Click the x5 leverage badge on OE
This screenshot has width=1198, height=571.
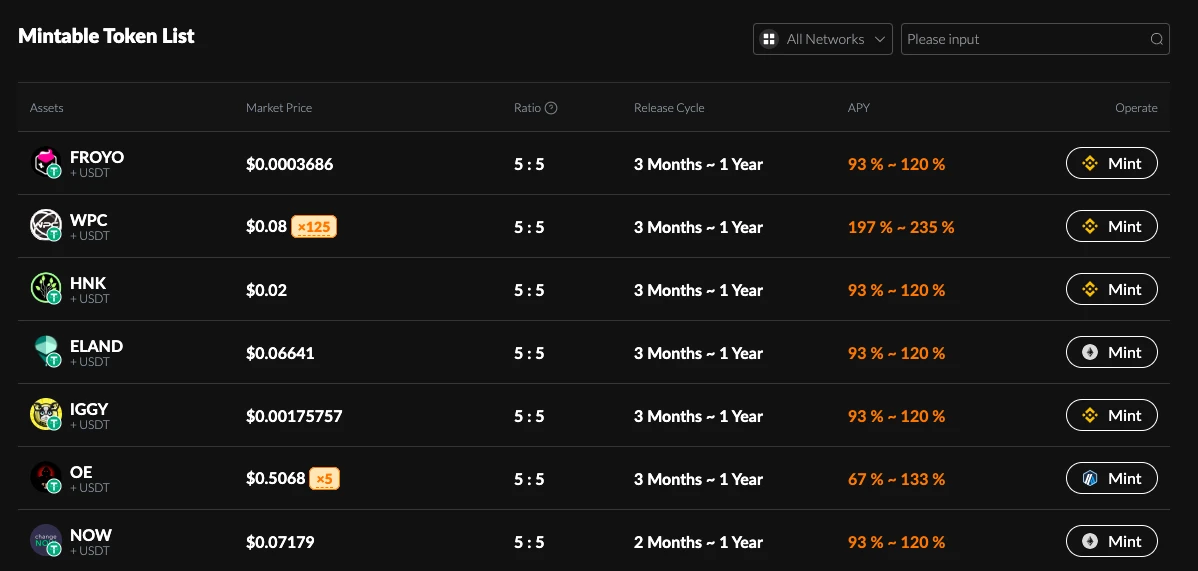324,479
